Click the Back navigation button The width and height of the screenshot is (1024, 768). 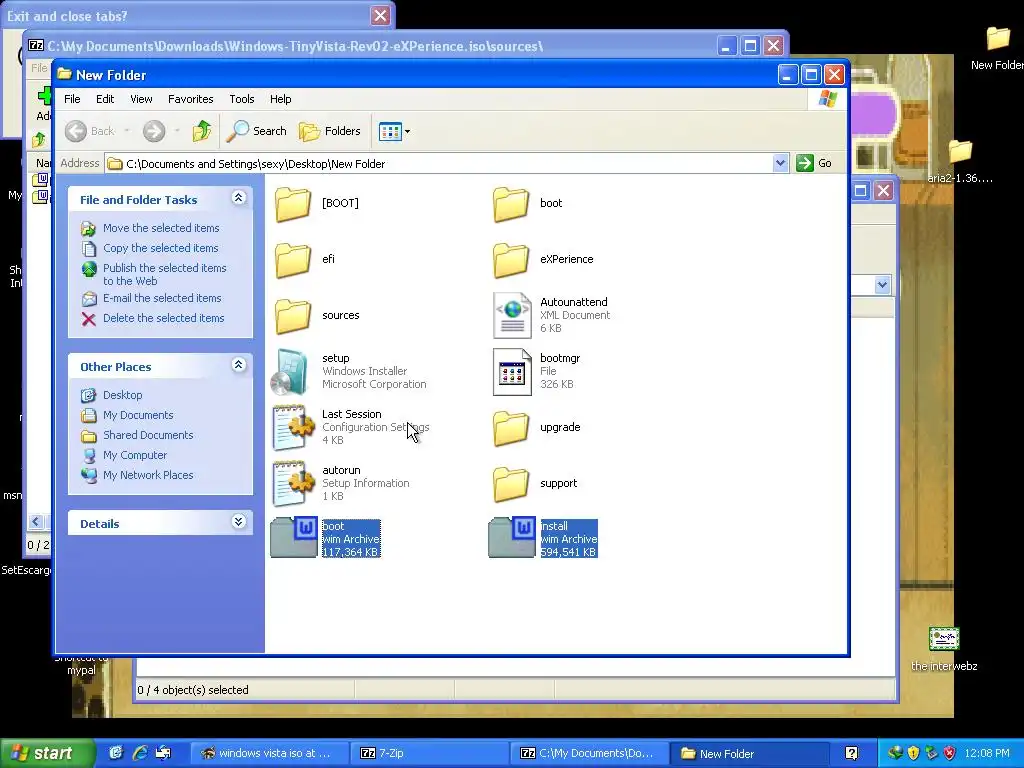(x=90, y=131)
